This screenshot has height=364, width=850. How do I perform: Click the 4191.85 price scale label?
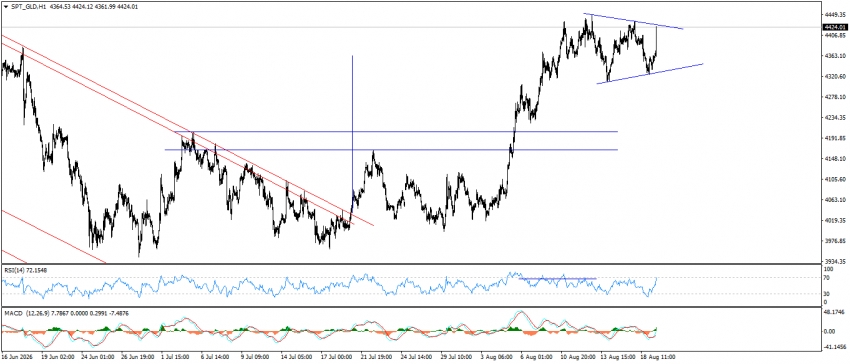click(x=835, y=138)
